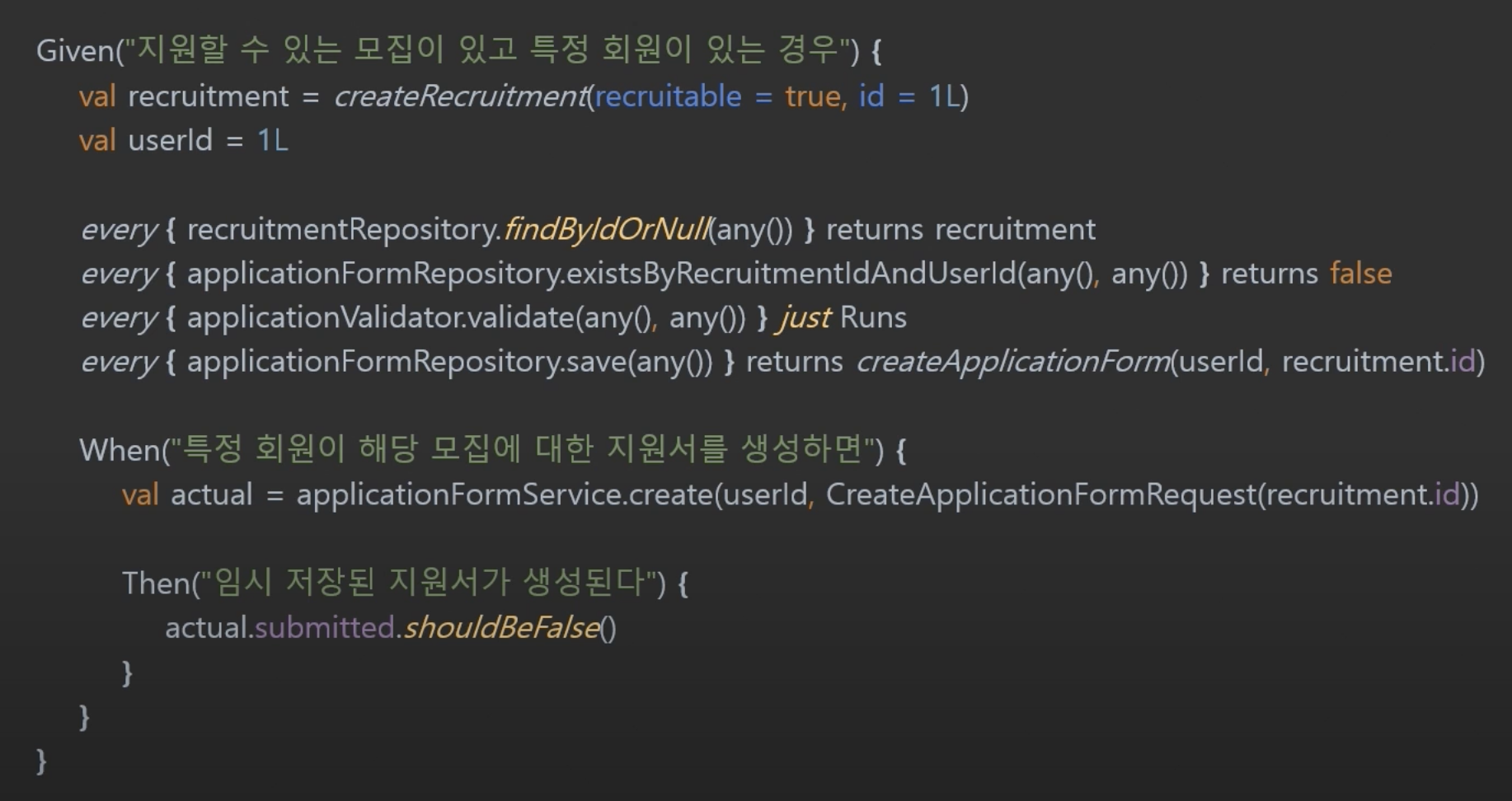Click the recruitable named parameter
This screenshot has height=801, width=1512.
coord(668,96)
